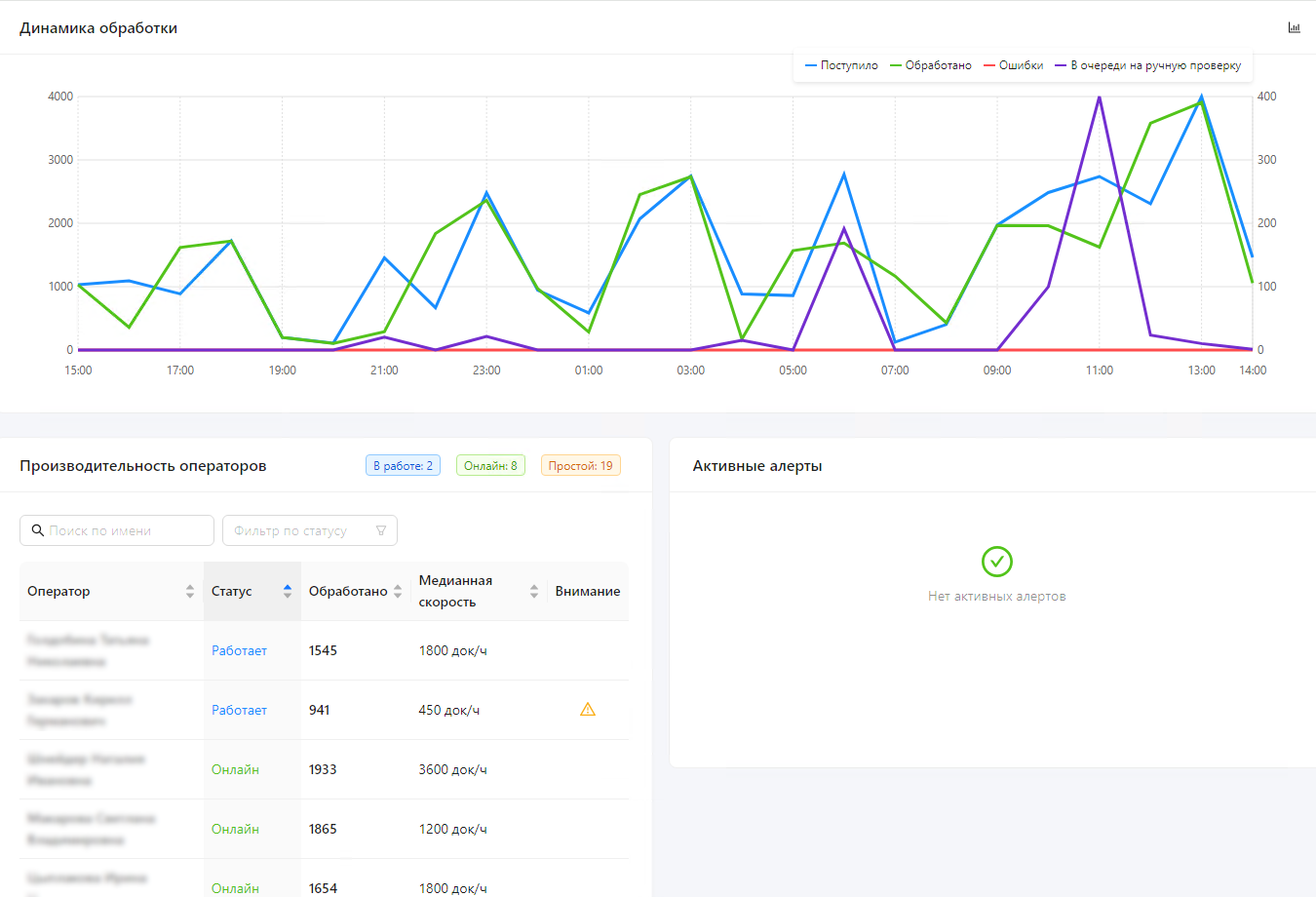Select the Простой: 19 tag
1316x897 pixels.
pos(581,466)
